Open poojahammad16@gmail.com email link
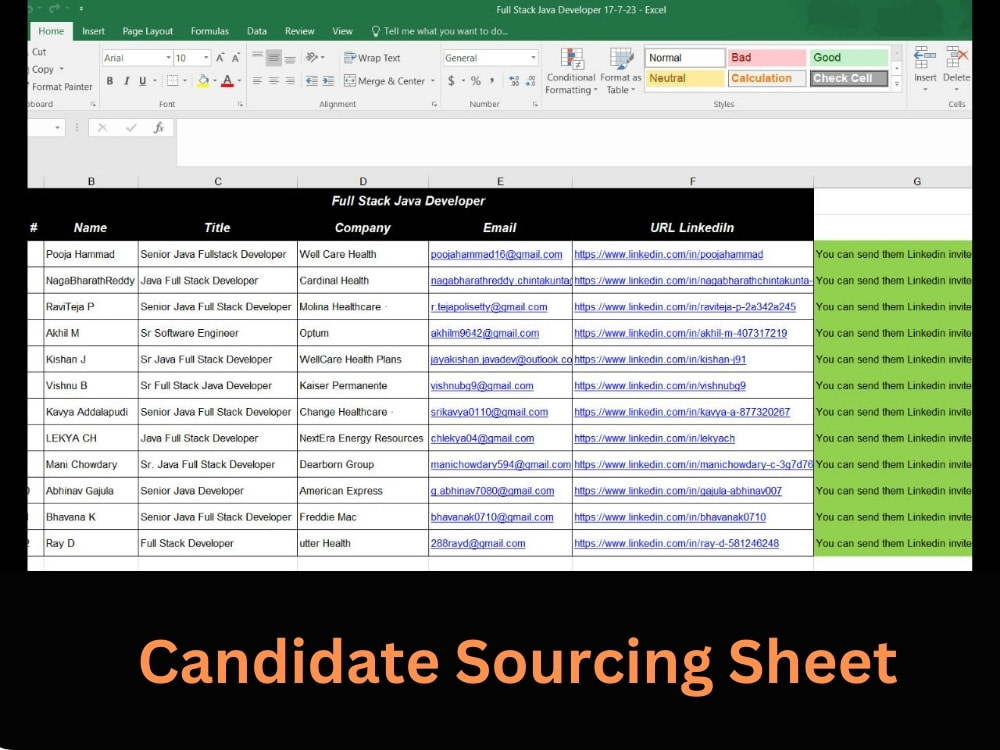Image resolution: width=1000 pixels, height=750 pixels. tap(496, 254)
